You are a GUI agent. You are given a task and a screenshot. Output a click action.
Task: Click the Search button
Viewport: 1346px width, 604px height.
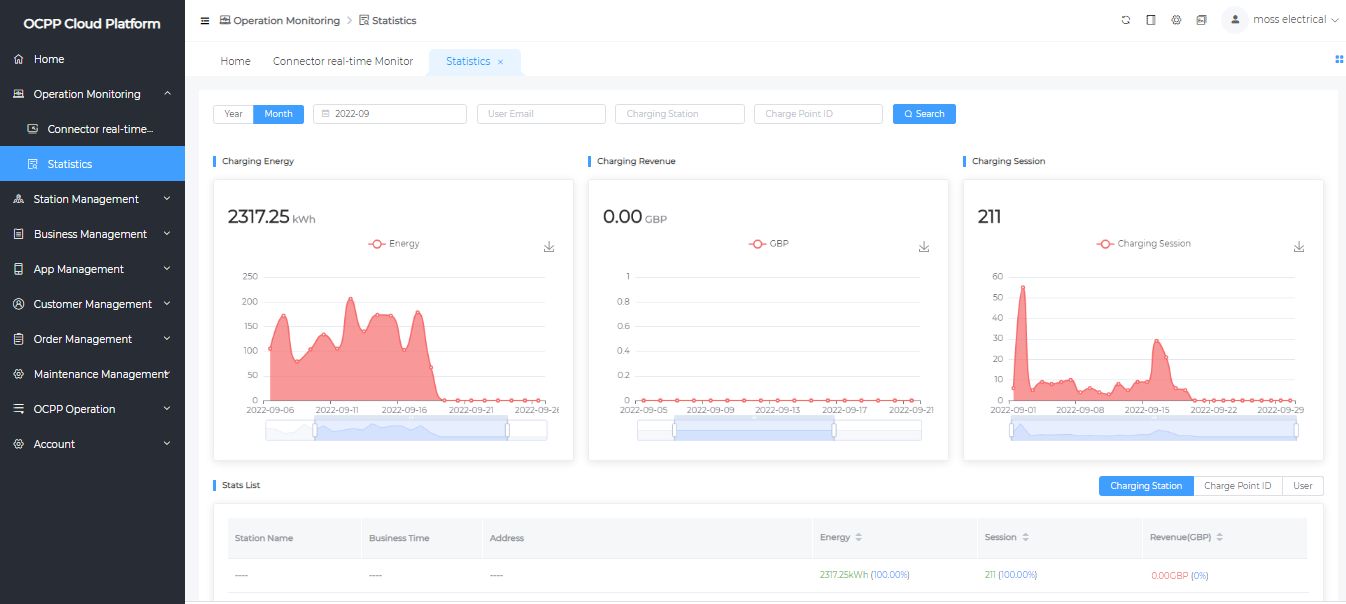(924, 114)
